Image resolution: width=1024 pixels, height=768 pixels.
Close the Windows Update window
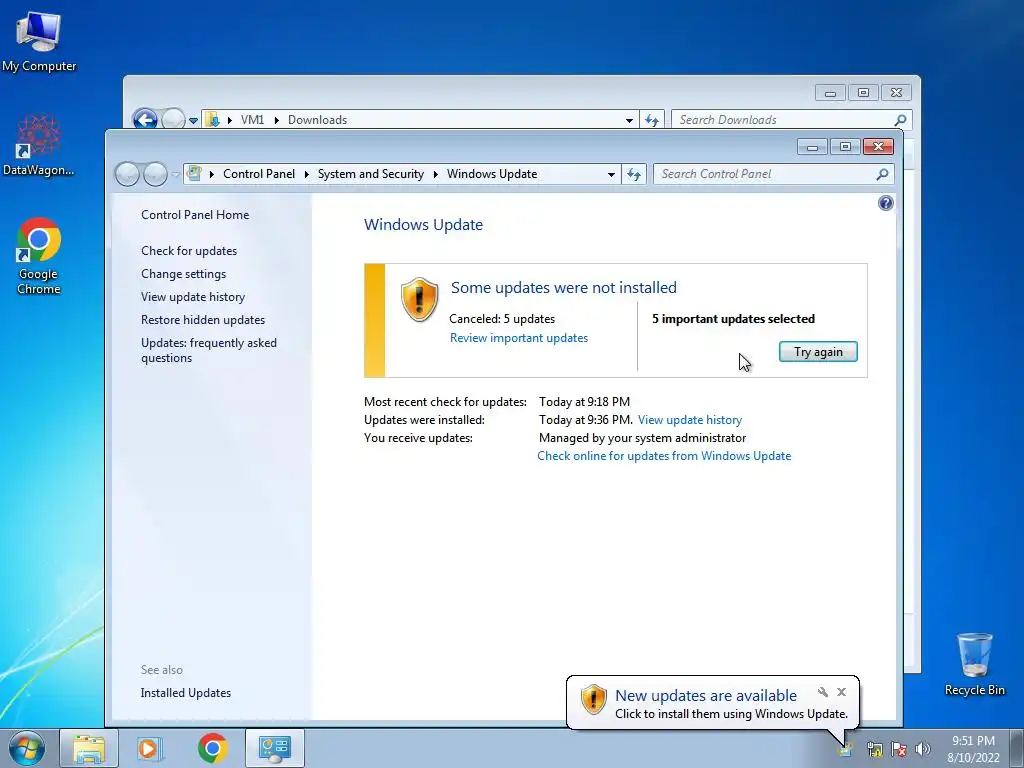[x=878, y=147]
